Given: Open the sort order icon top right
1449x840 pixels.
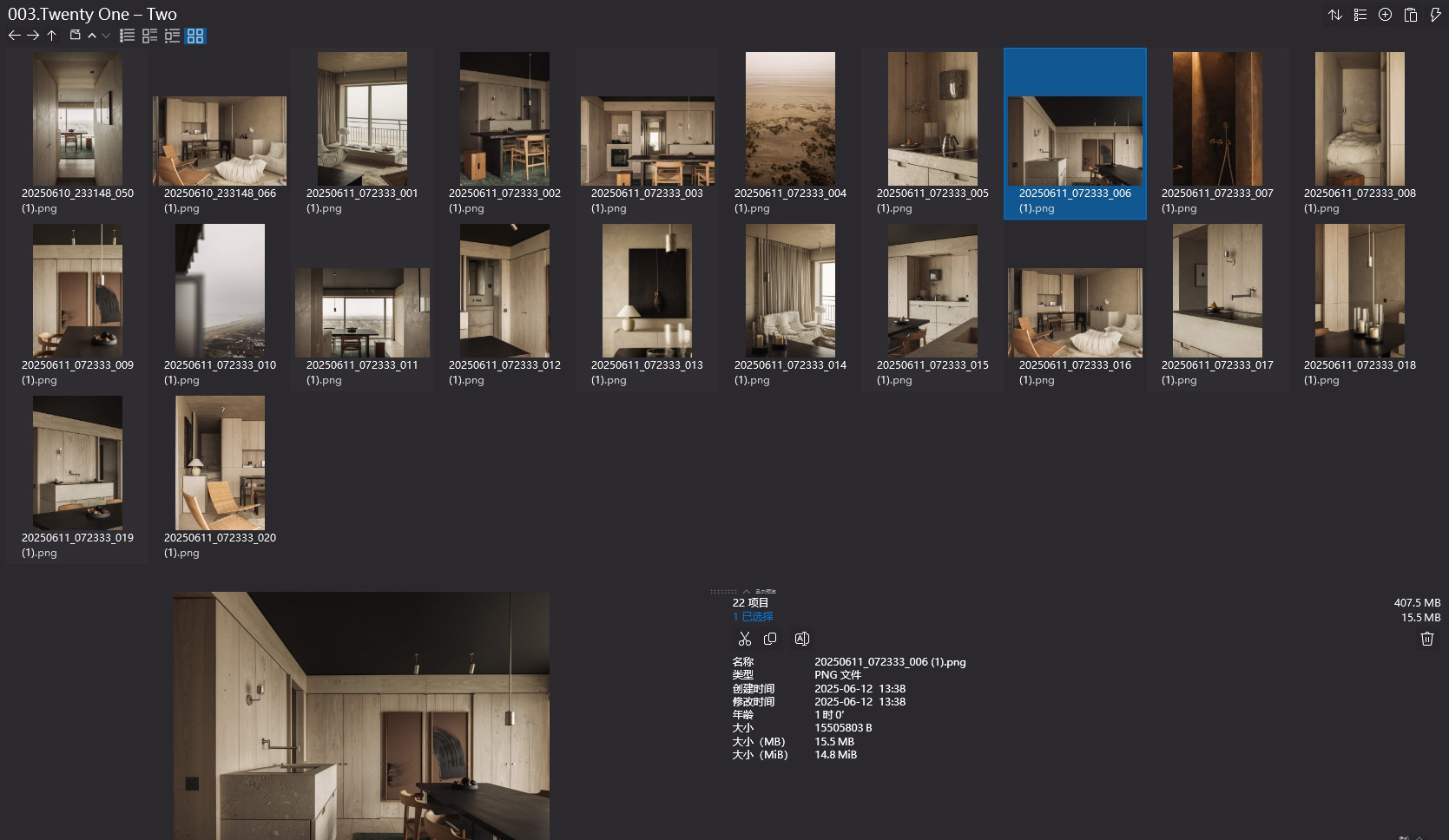Looking at the screenshot, I should pos(1335,15).
